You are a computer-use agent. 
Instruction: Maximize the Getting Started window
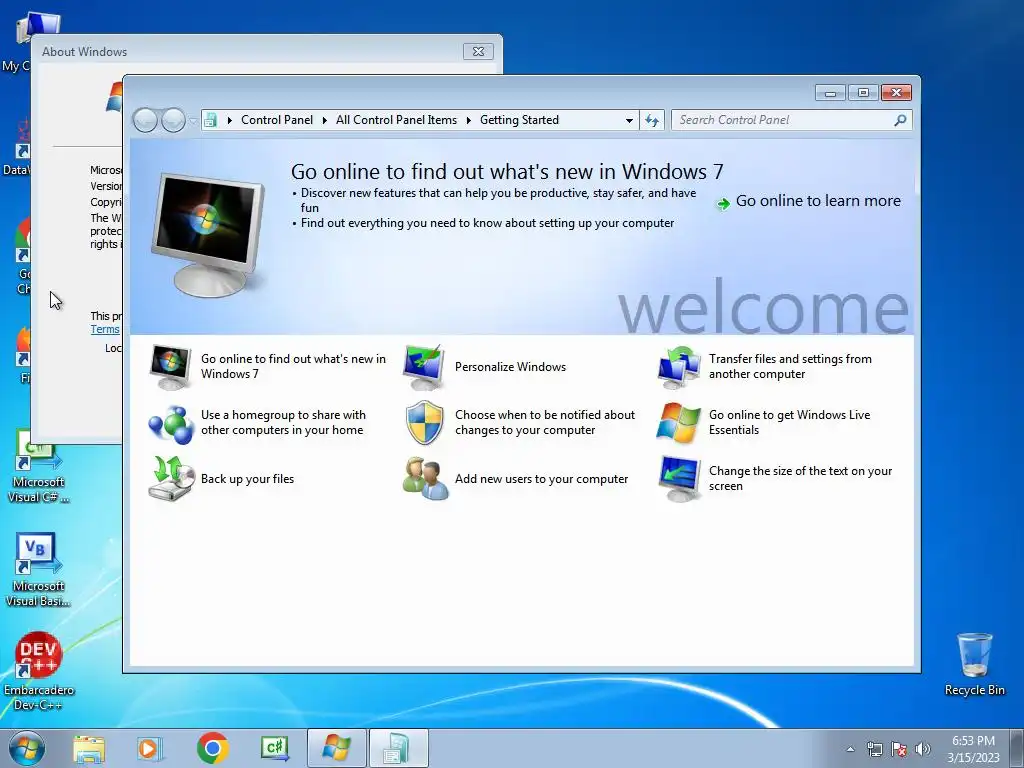click(x=863, y=93)
